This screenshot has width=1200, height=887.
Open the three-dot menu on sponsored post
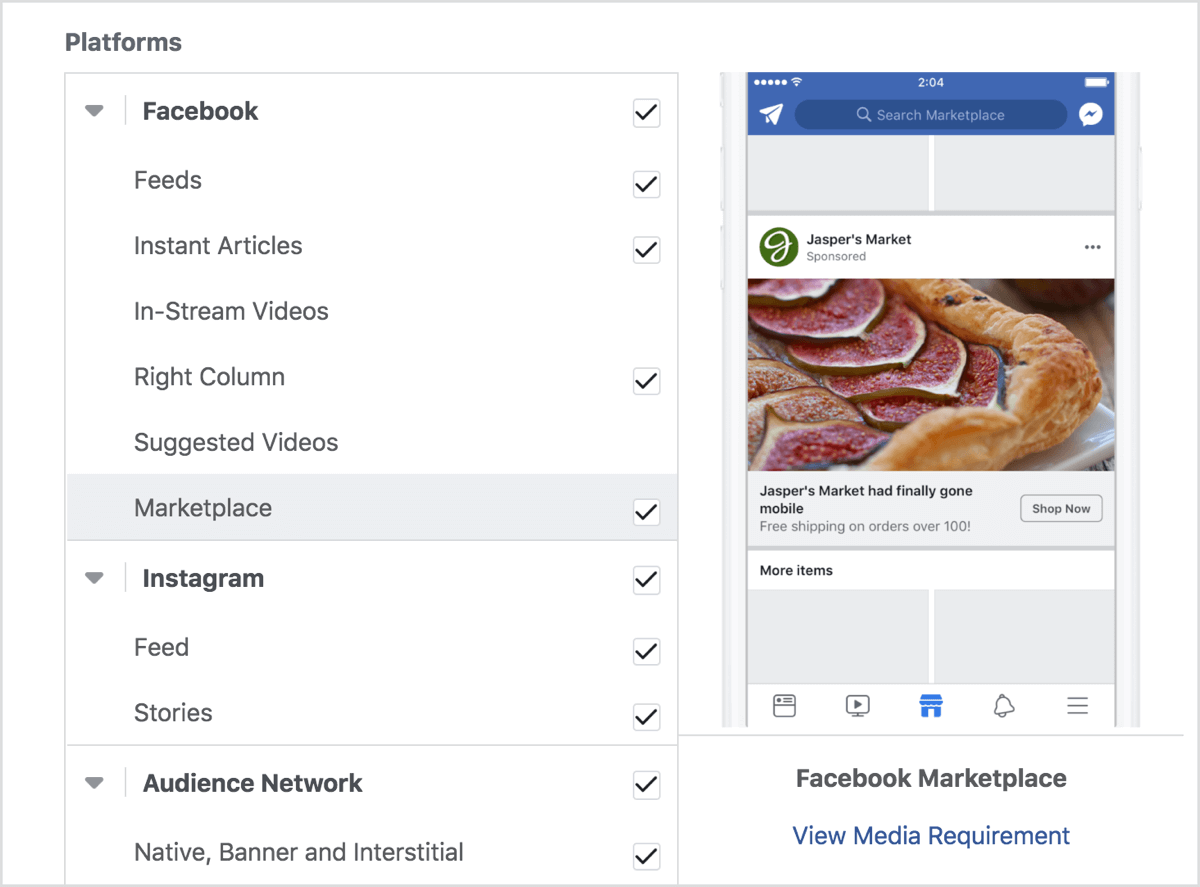[x=1092, y=247]
